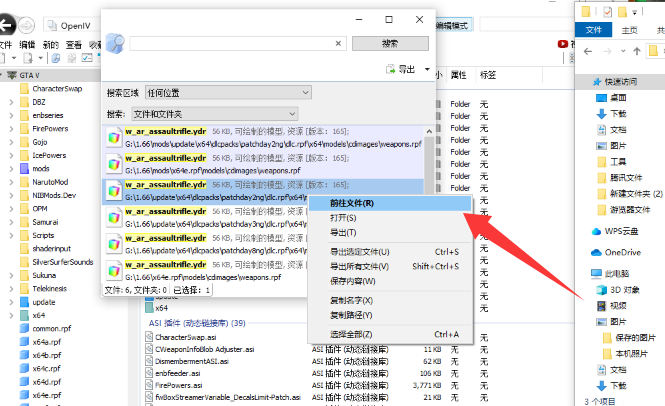Viewport: 665px width, 406px height.
Task: Choose 打开(S) in the context menu
Action: click(390, 218)
